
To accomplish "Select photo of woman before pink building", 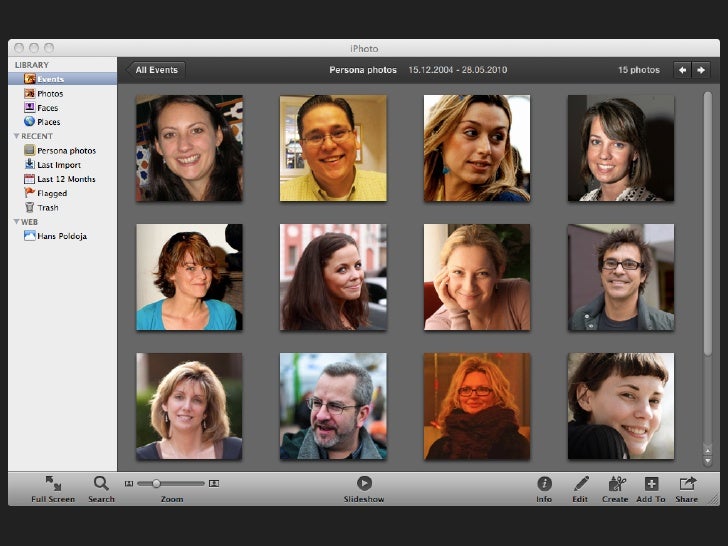I will [333, 277].
